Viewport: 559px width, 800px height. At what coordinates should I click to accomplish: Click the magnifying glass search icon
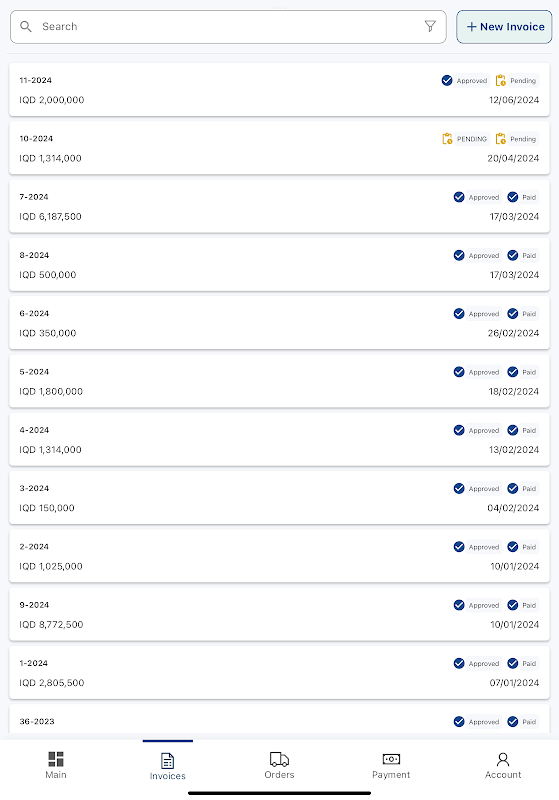pos(26,27)
